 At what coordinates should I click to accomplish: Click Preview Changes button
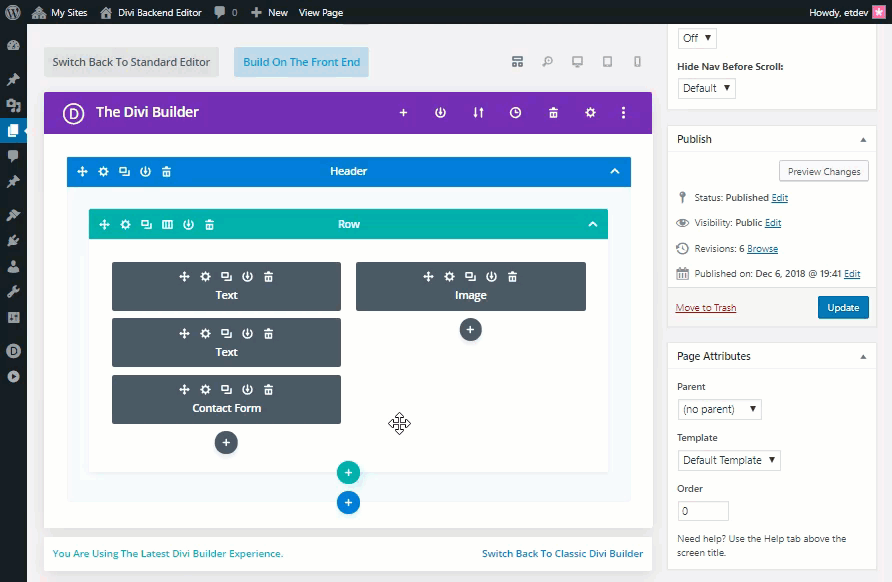(x=824, y=171)
